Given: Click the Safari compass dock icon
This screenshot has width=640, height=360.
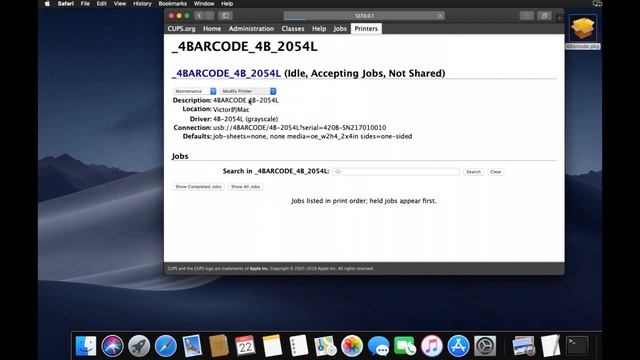Looking at the screenshot, I should (x=165, y=346).
